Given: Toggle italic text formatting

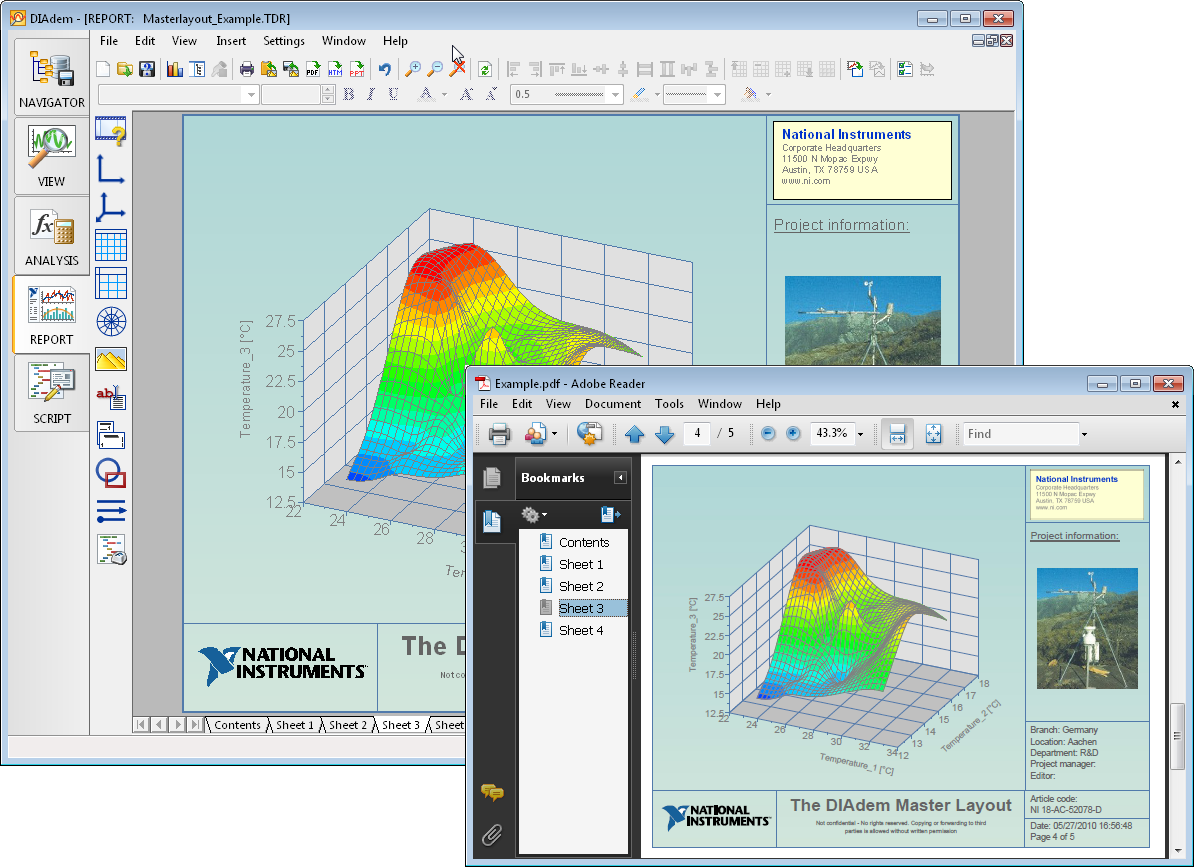Looking at the screenshot, I should tap(370, 94).
